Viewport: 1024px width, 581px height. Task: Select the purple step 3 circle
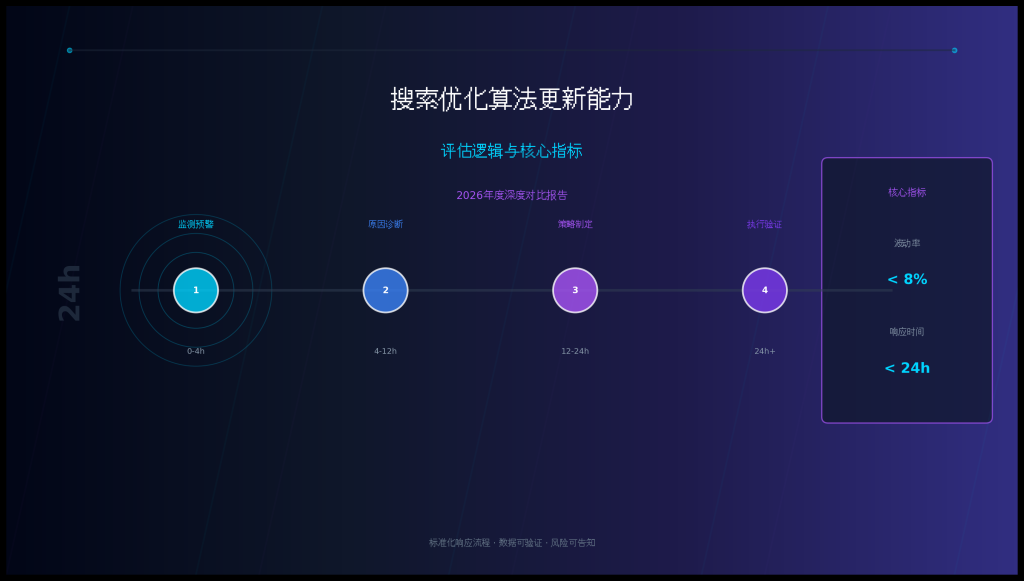tap(575, 289)
